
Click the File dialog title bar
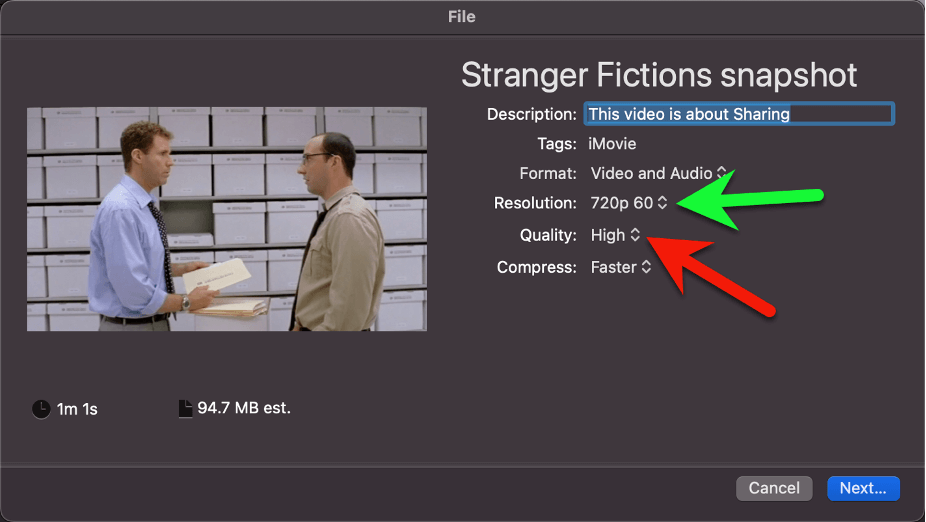(462, 17)
